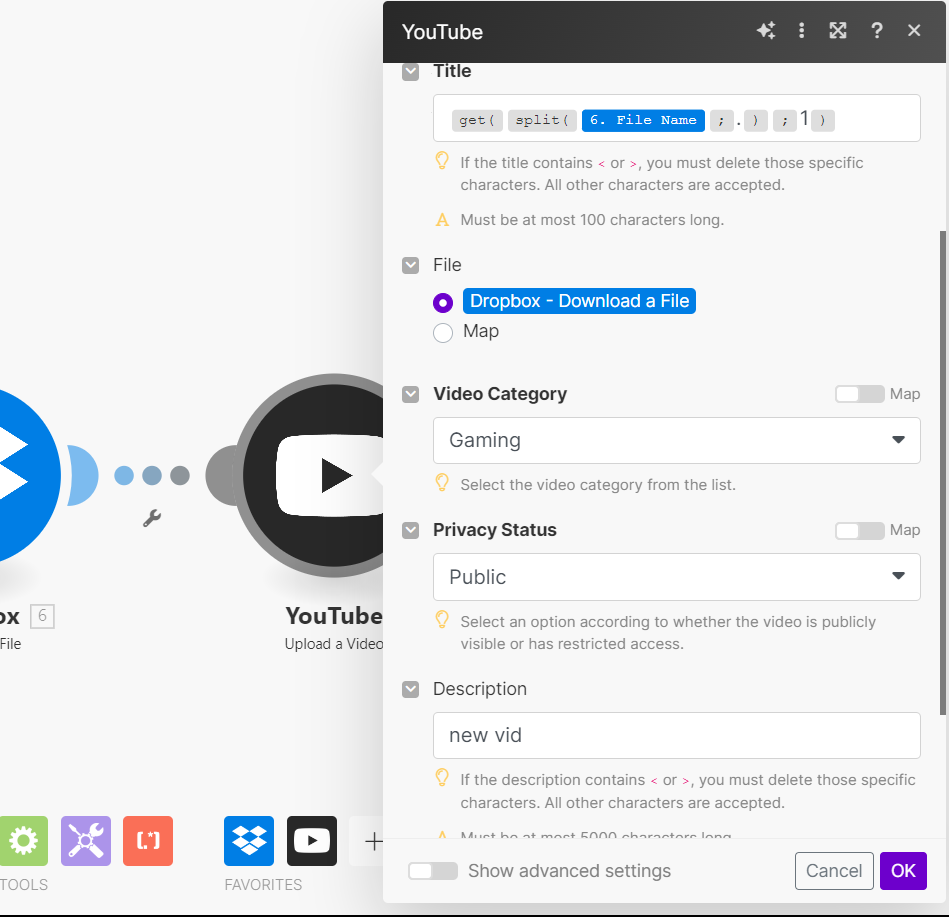949x917 pixels.
Task: Click Cancel button
Action: pyautogui.click(x=834, y=870)
